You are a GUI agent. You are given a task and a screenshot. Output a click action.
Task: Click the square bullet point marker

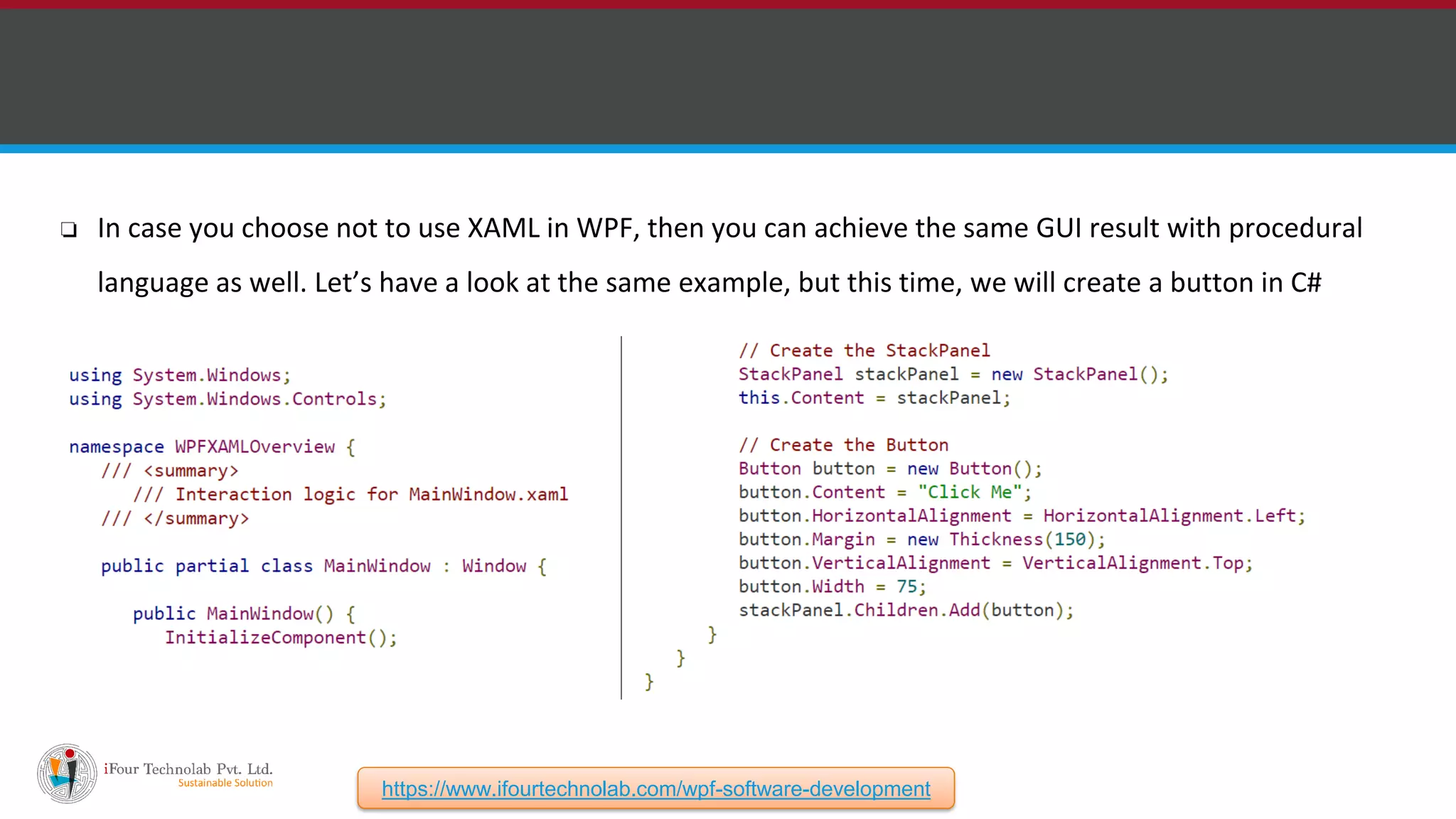(68, 230)
